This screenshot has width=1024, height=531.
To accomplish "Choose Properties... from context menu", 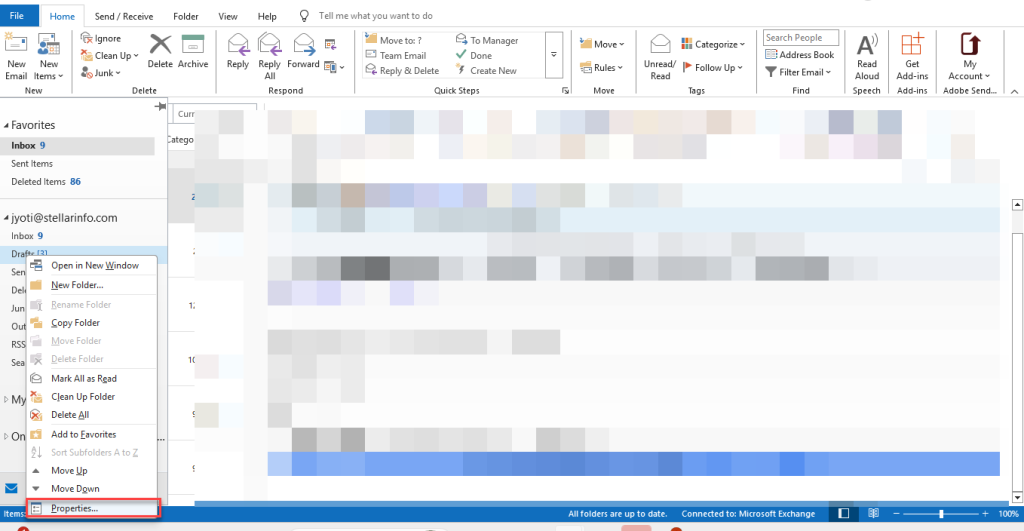I will [x=92, y=508].
